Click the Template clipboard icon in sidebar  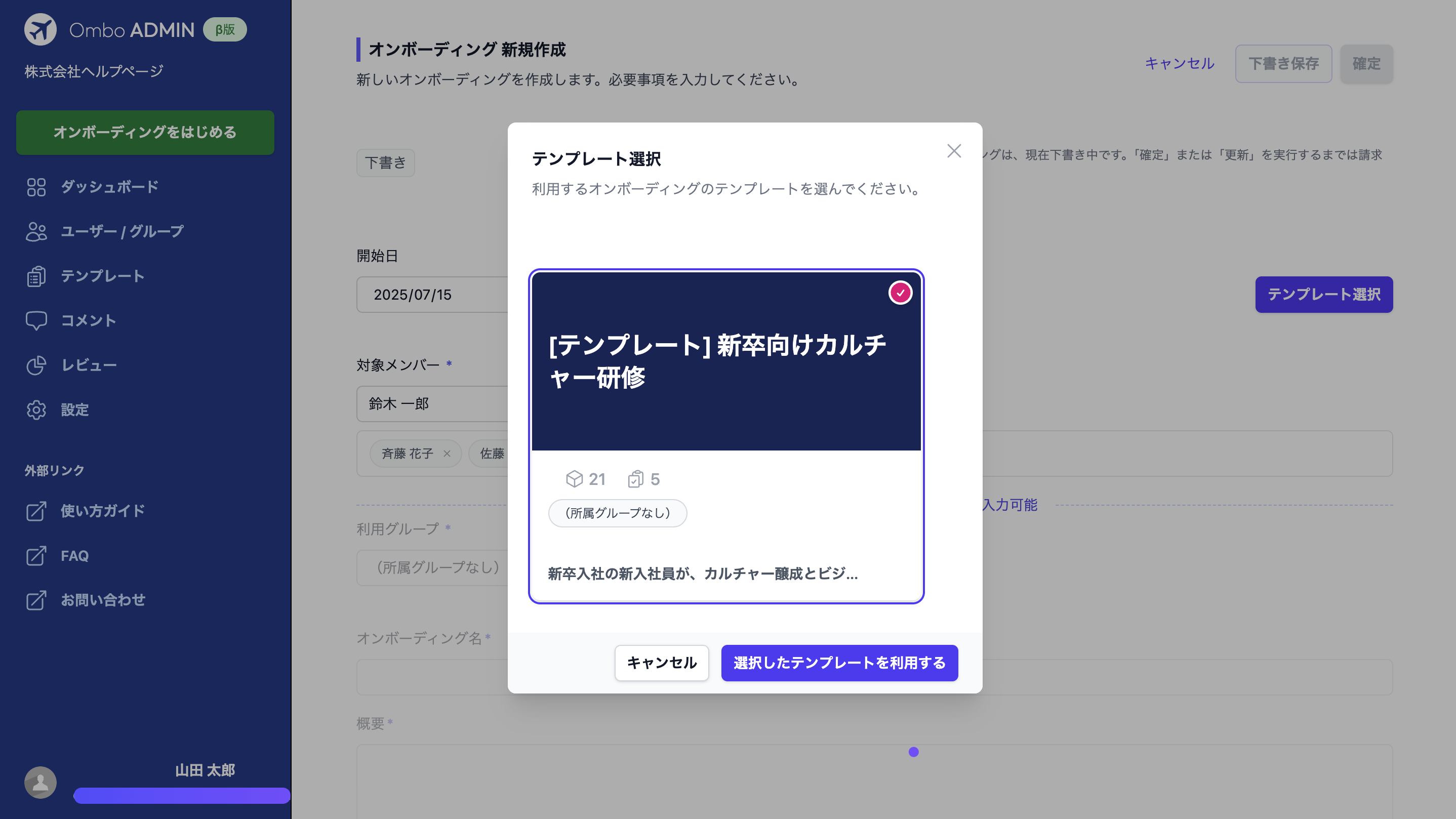(x=36, y=276)
